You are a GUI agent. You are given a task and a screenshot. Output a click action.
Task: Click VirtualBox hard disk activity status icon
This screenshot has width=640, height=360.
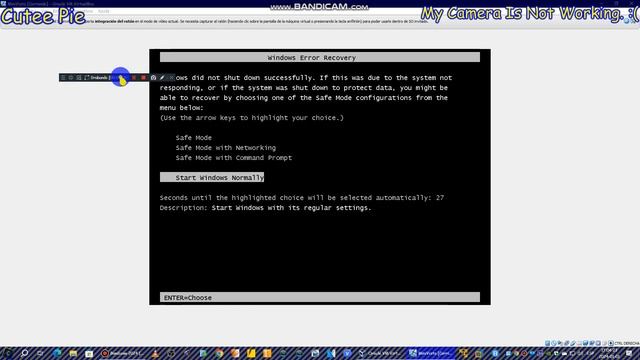[547, 343]
